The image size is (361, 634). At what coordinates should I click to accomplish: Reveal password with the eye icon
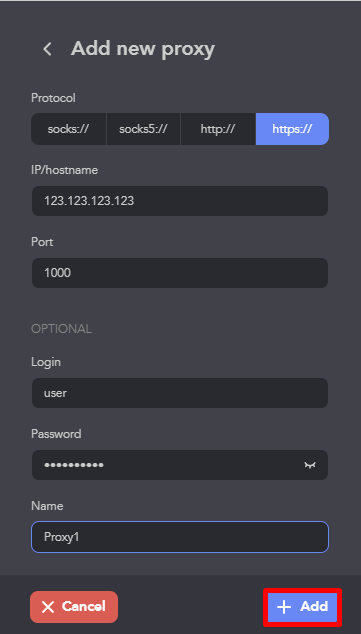point(310,465)
